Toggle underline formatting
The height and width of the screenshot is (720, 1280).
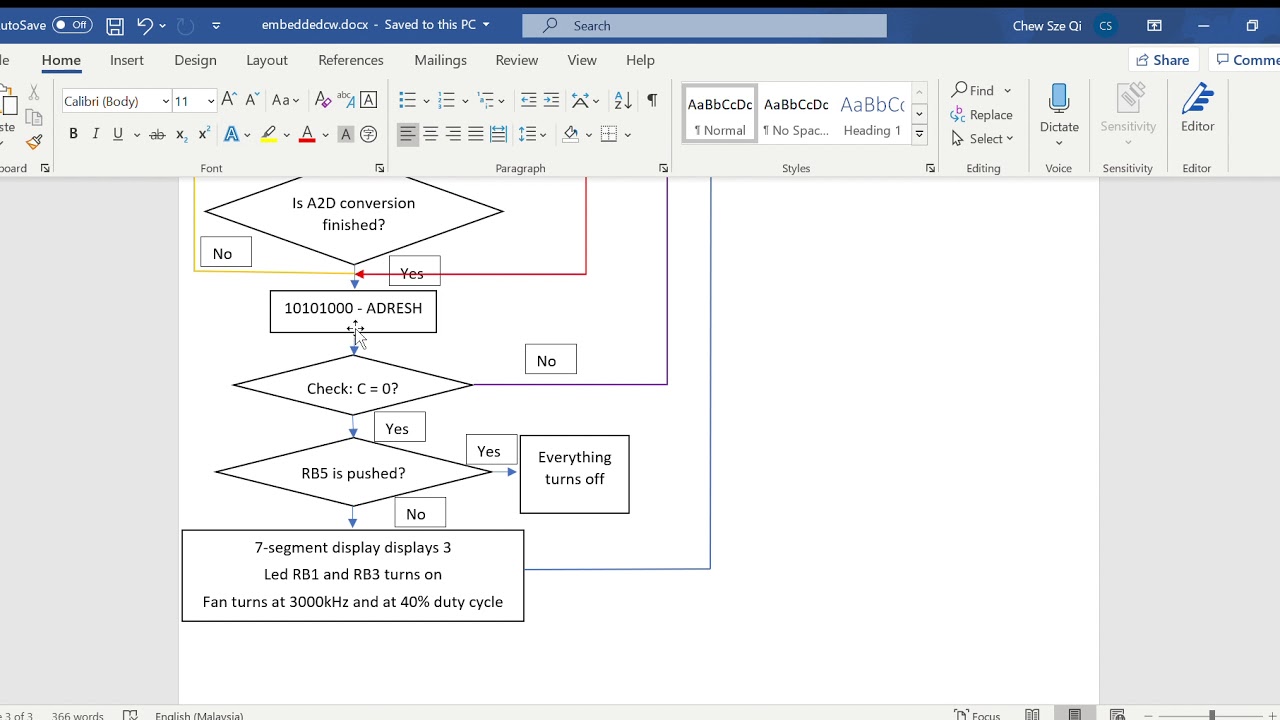pyautogui.click(x=118, y=134)
